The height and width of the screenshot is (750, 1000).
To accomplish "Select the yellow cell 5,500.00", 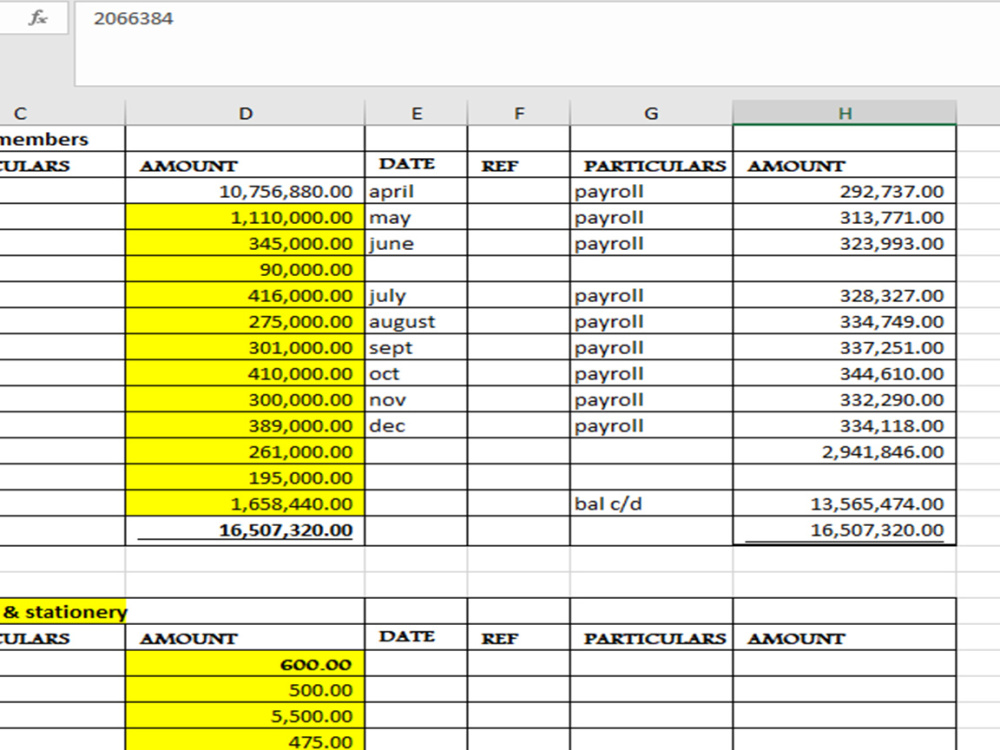I will [246, 716].
